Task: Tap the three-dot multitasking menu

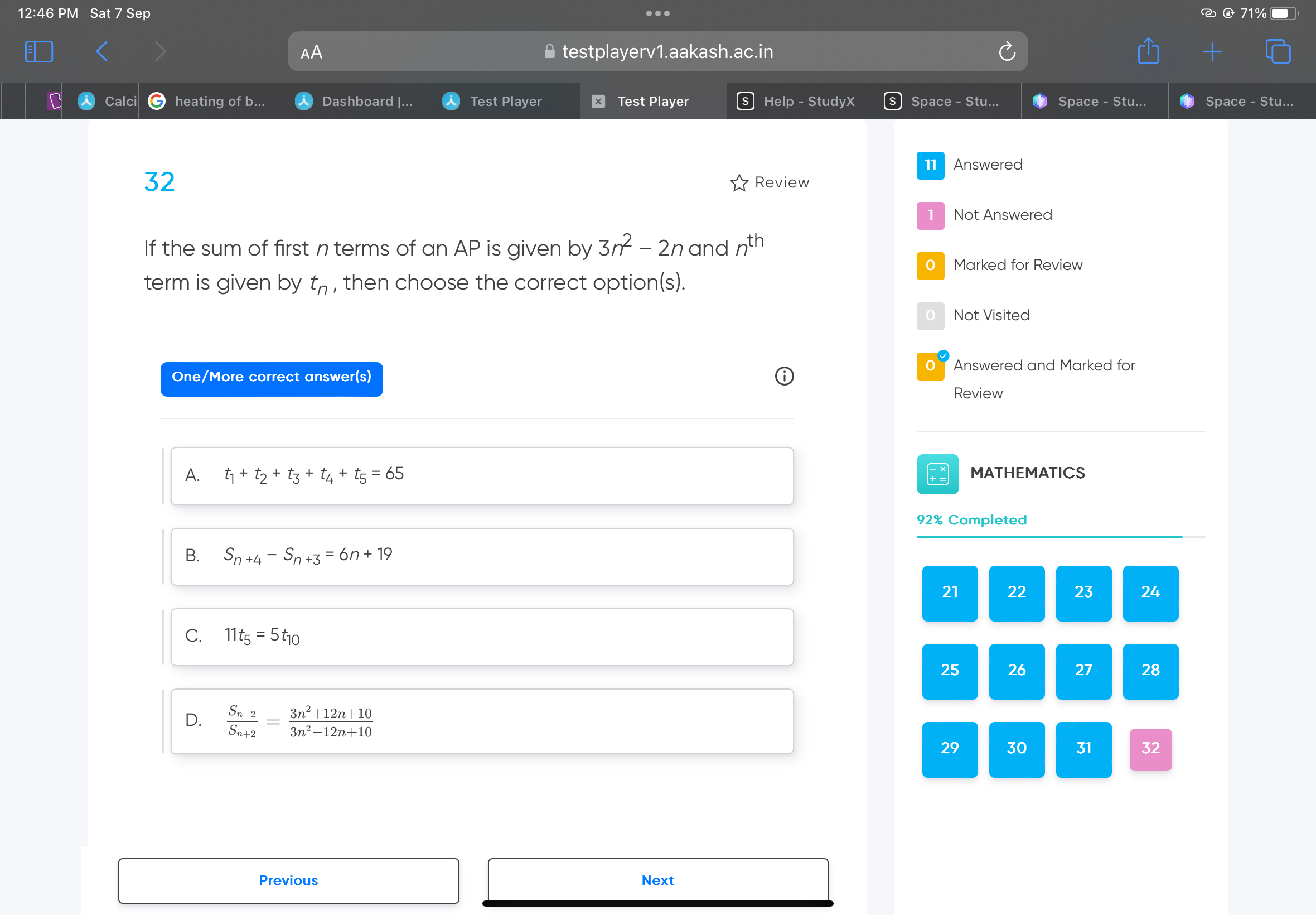Action: tap(657, 13)
